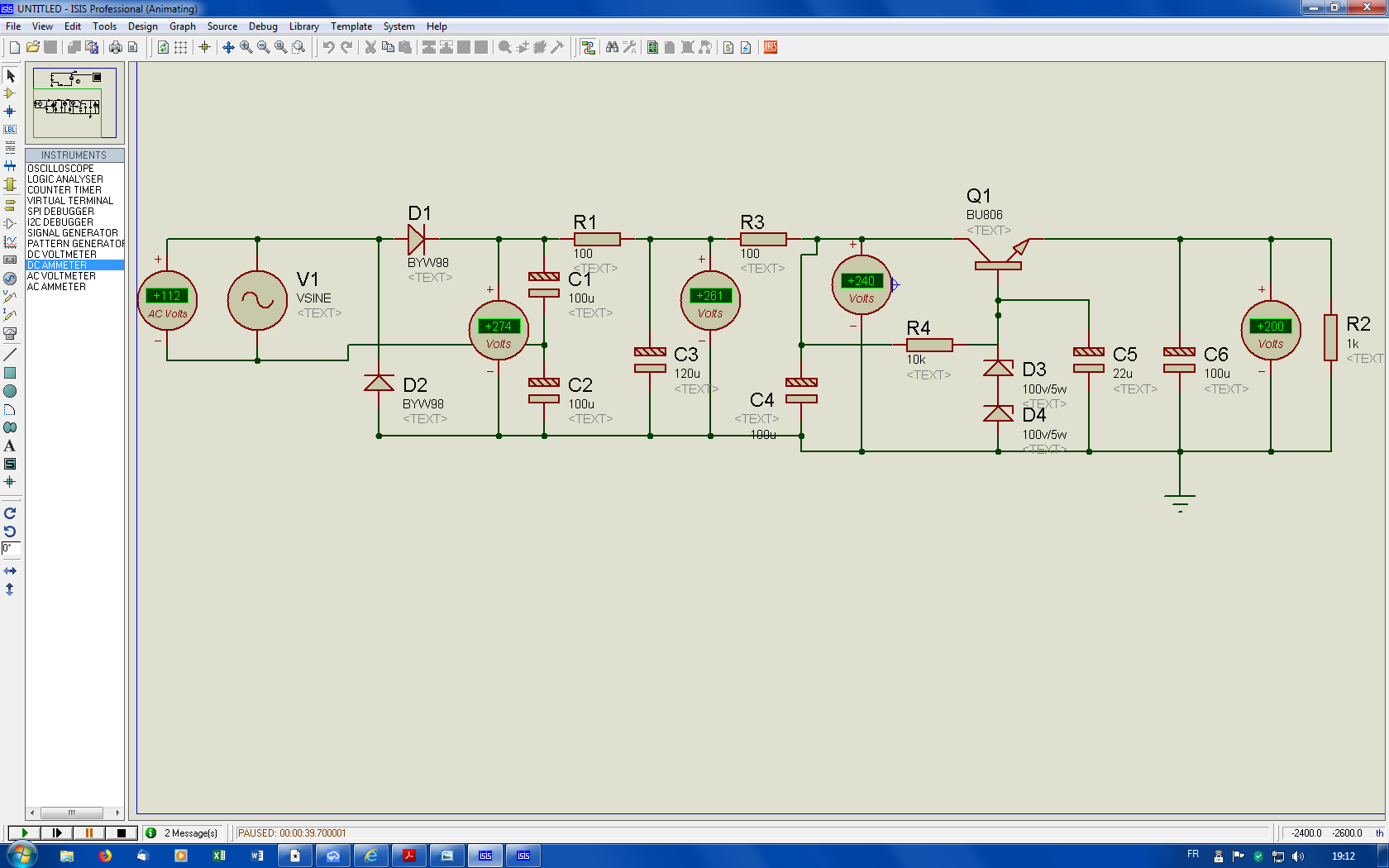Open Search and Tag binoculars tool
This screenshot has width=1389, height=868.
[612, 47]
